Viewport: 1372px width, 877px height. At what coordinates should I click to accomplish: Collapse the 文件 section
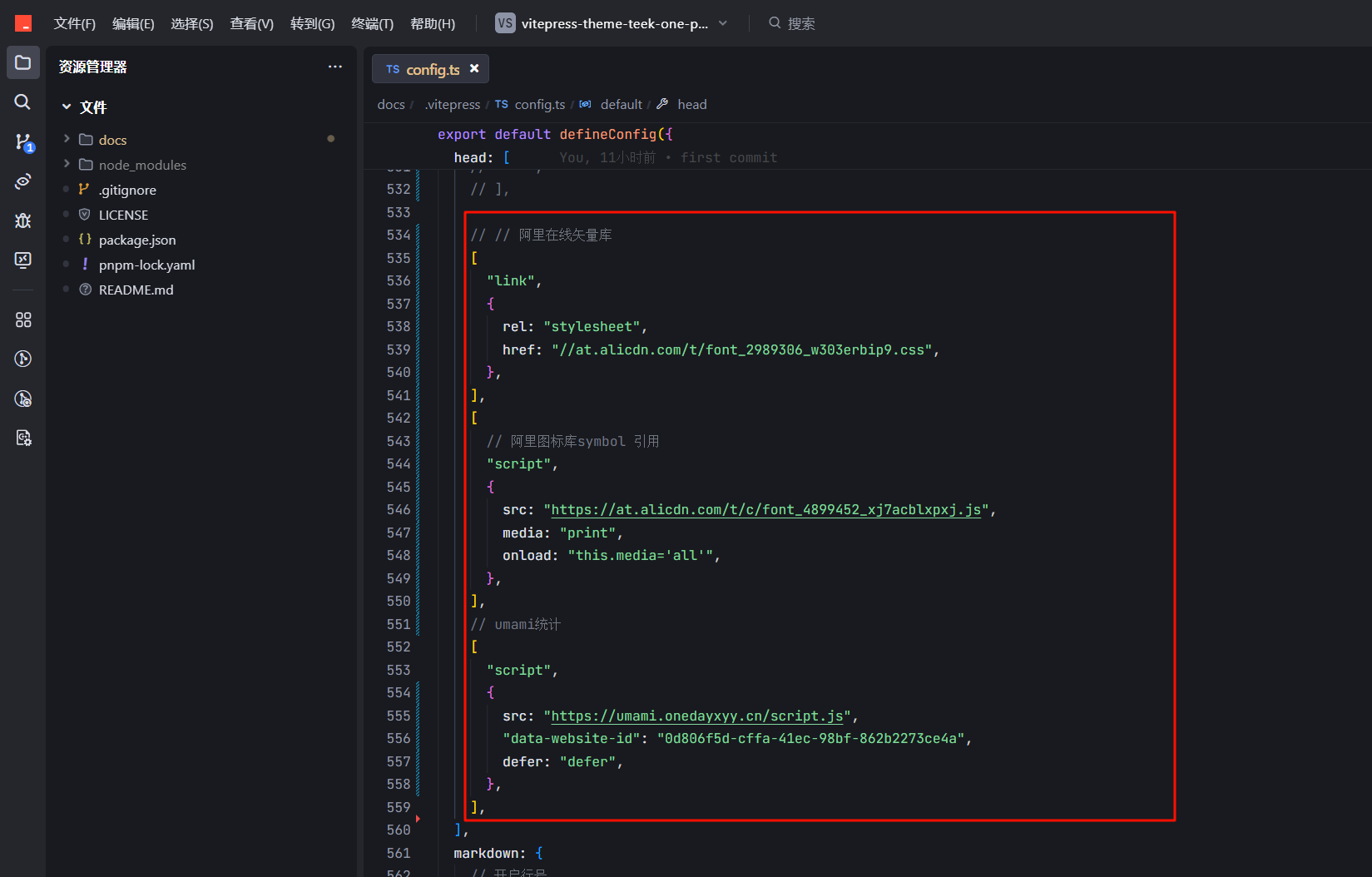pos(67,107)
